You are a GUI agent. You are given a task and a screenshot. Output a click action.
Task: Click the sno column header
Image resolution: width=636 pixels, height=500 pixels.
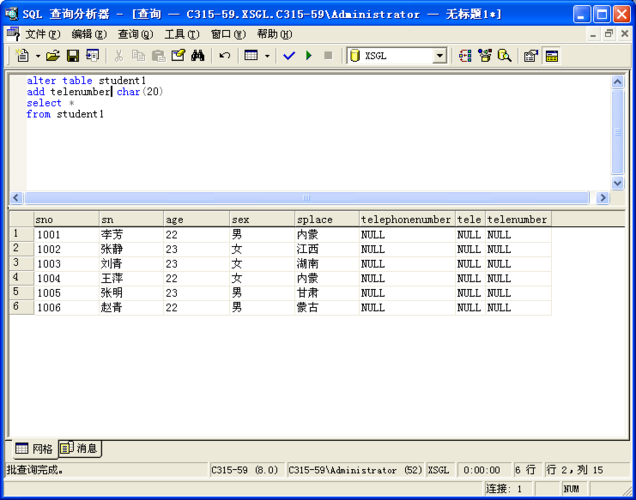(66, 219)
